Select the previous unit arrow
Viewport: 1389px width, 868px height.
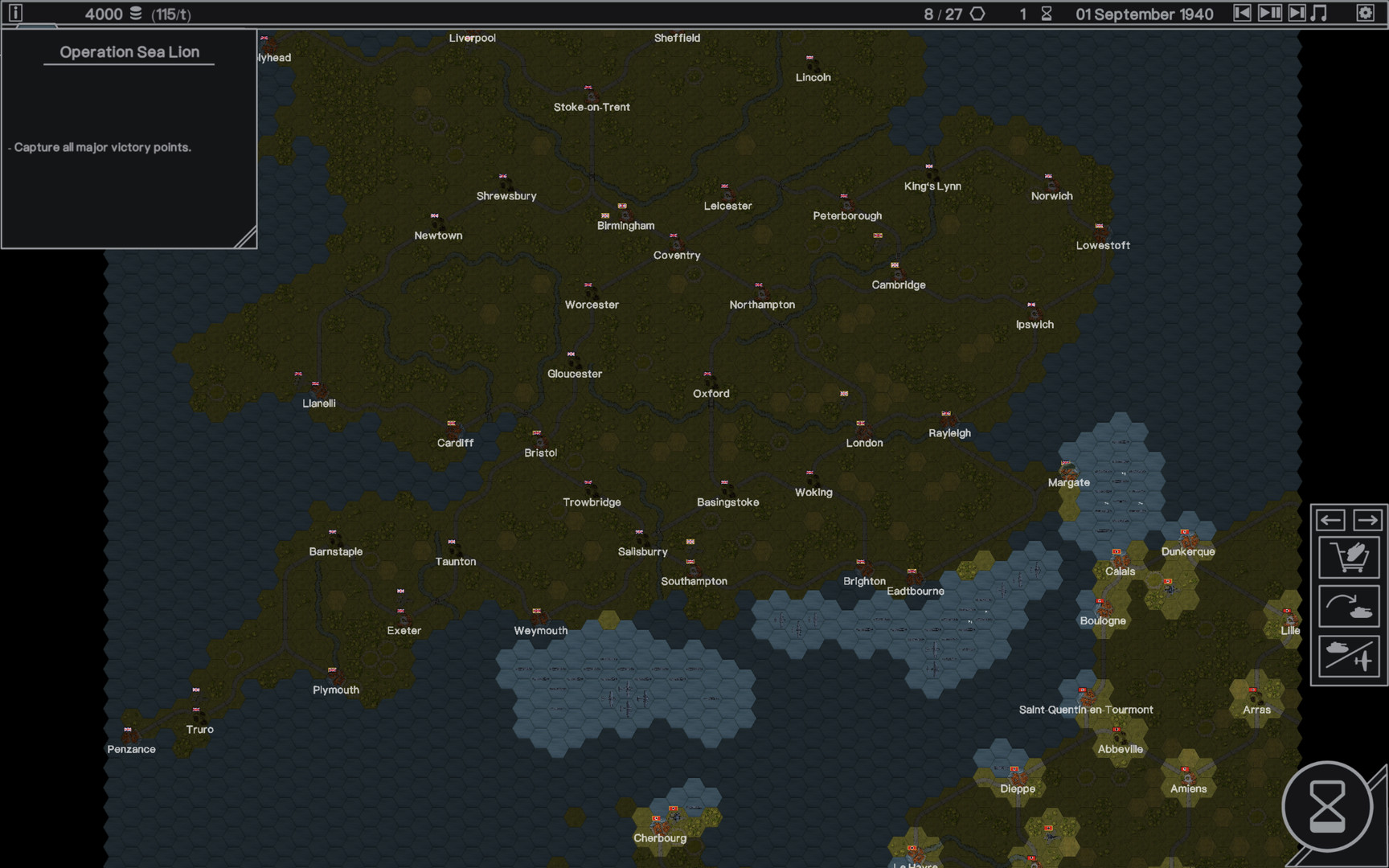[1330, 520]
